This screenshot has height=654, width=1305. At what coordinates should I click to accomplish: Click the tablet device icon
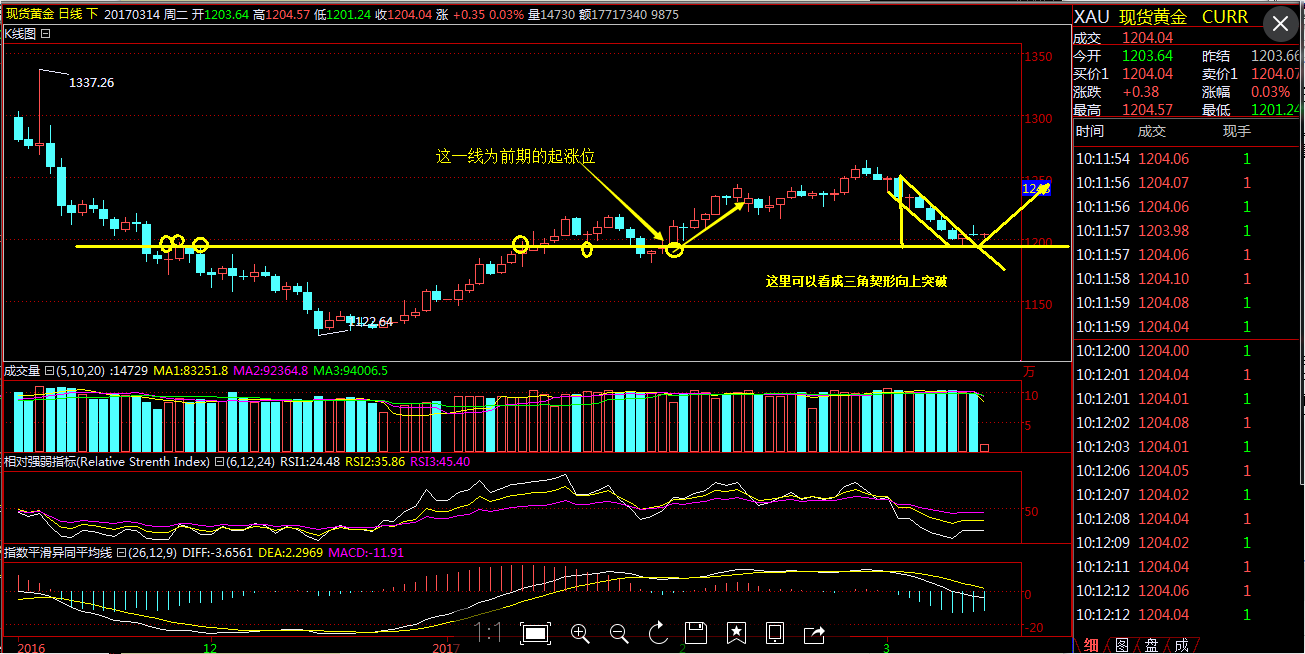tap(774, 633)
